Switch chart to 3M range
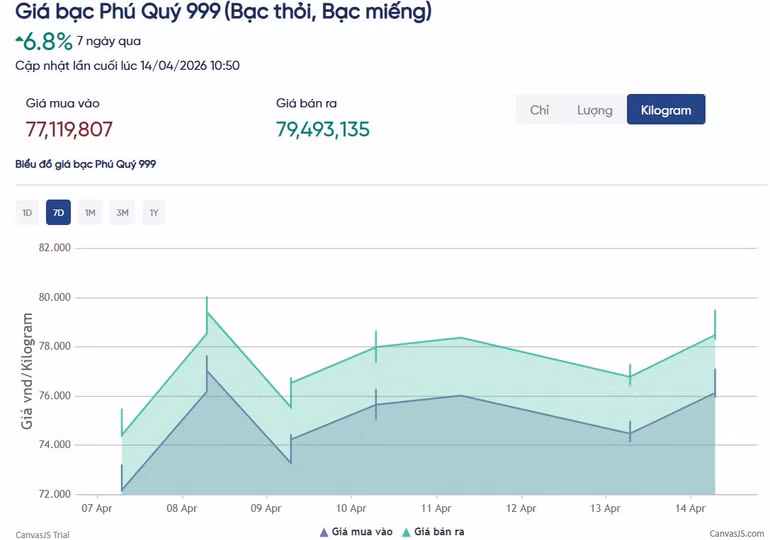 point(122,213)
